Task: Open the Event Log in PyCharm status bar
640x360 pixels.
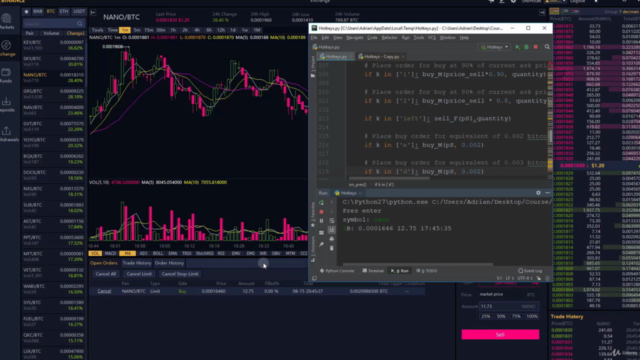Action: (x=530, y=271)
